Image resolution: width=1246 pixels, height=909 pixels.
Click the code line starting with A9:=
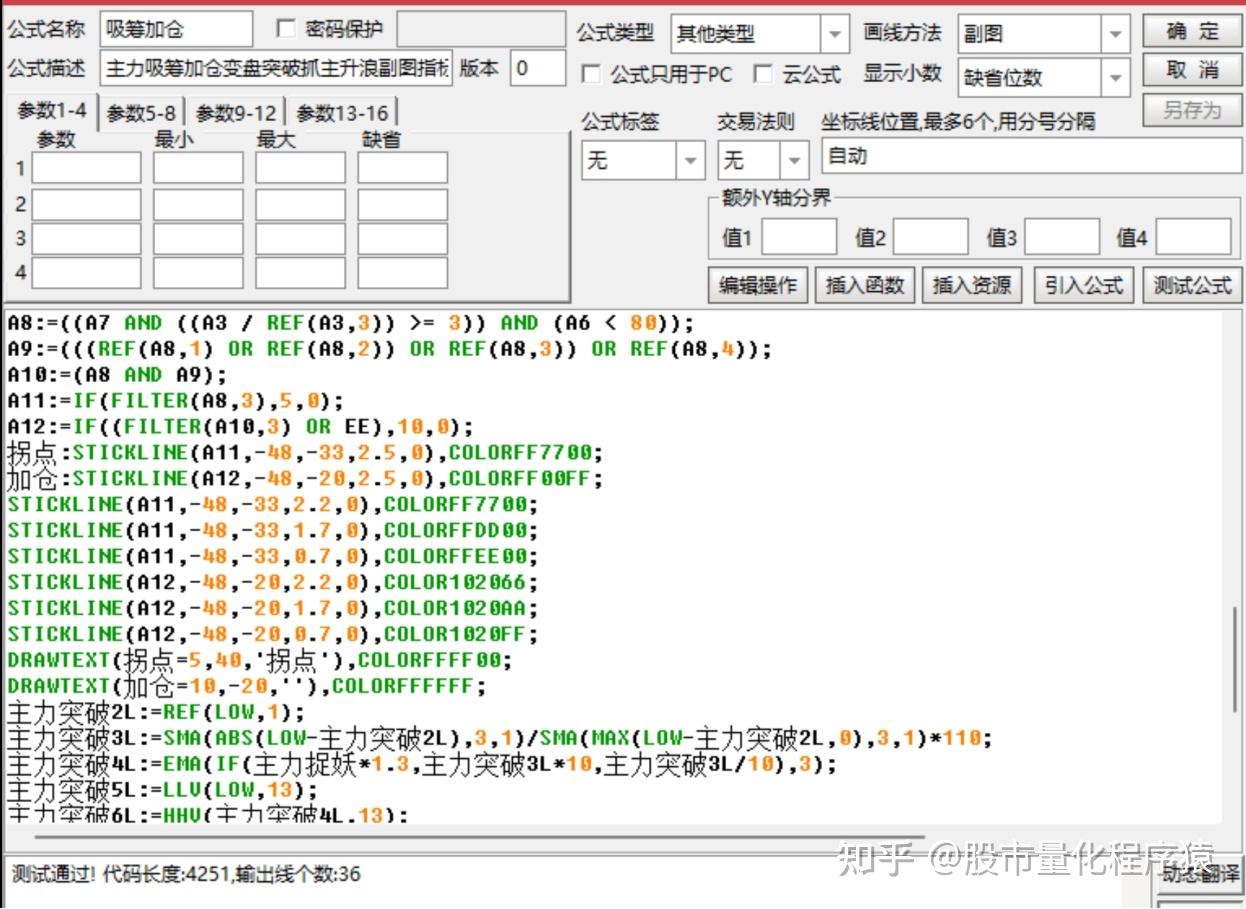coord(390,349)
